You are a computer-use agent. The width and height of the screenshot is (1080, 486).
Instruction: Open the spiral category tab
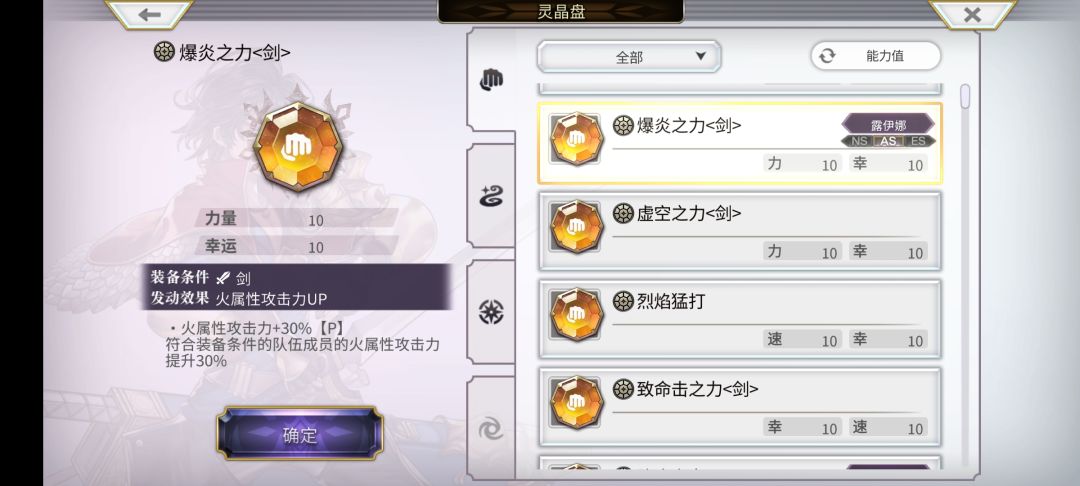click(491, 430)
